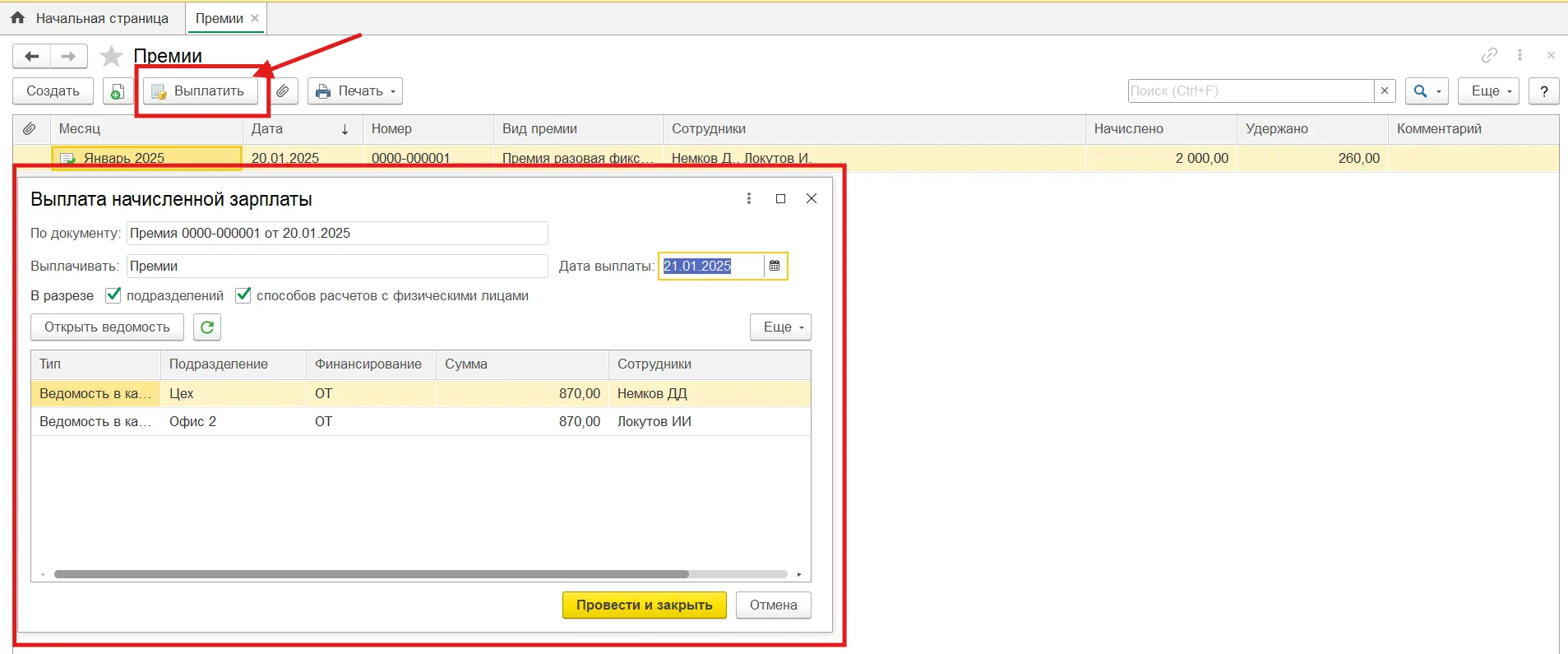Open calendar picker for Дата выплаты
Screen dimensions: 1568x654
click(775, 266)
